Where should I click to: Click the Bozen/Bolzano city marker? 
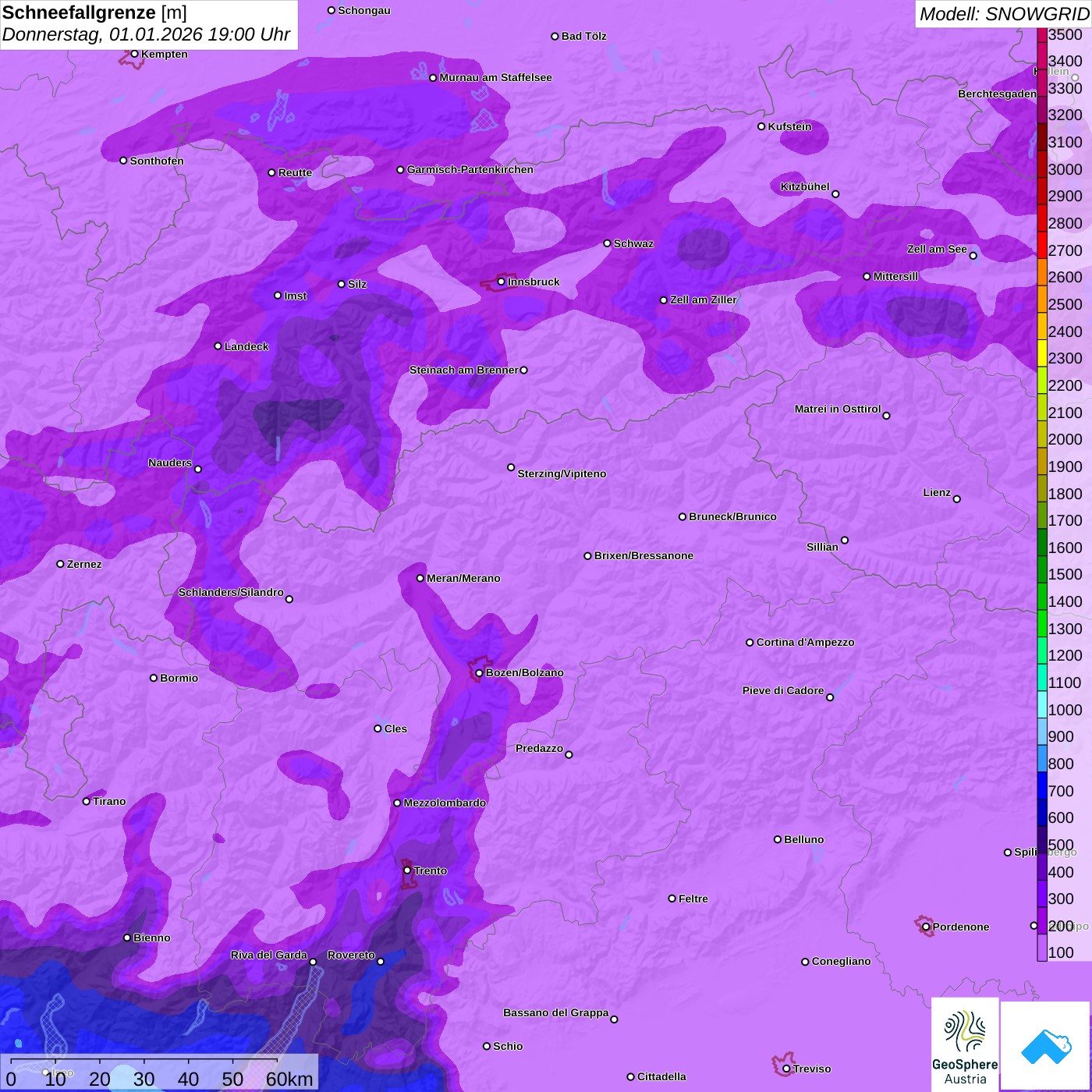(480, 673)
